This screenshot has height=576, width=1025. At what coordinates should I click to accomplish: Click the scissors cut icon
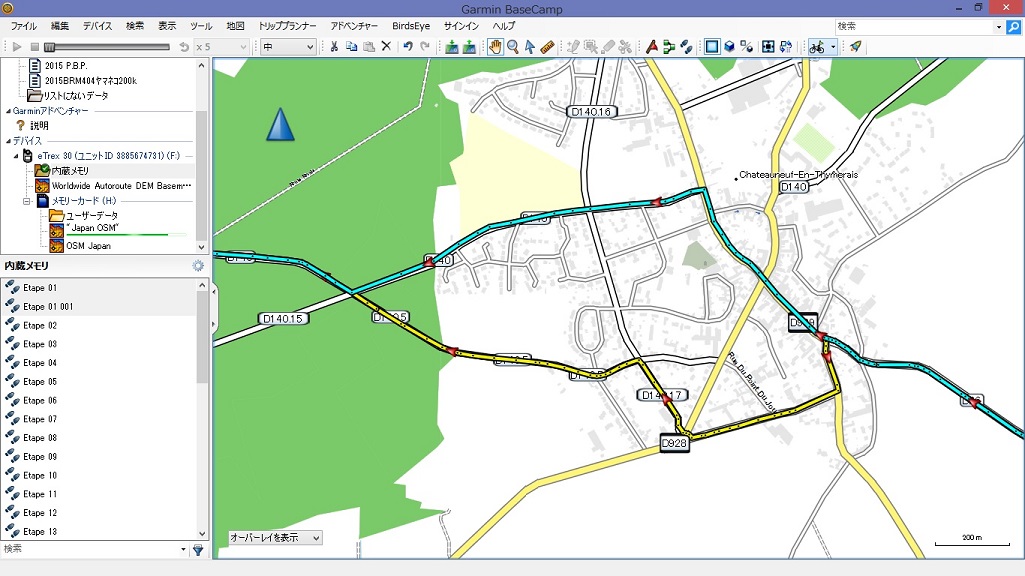(x=334, y=46)
